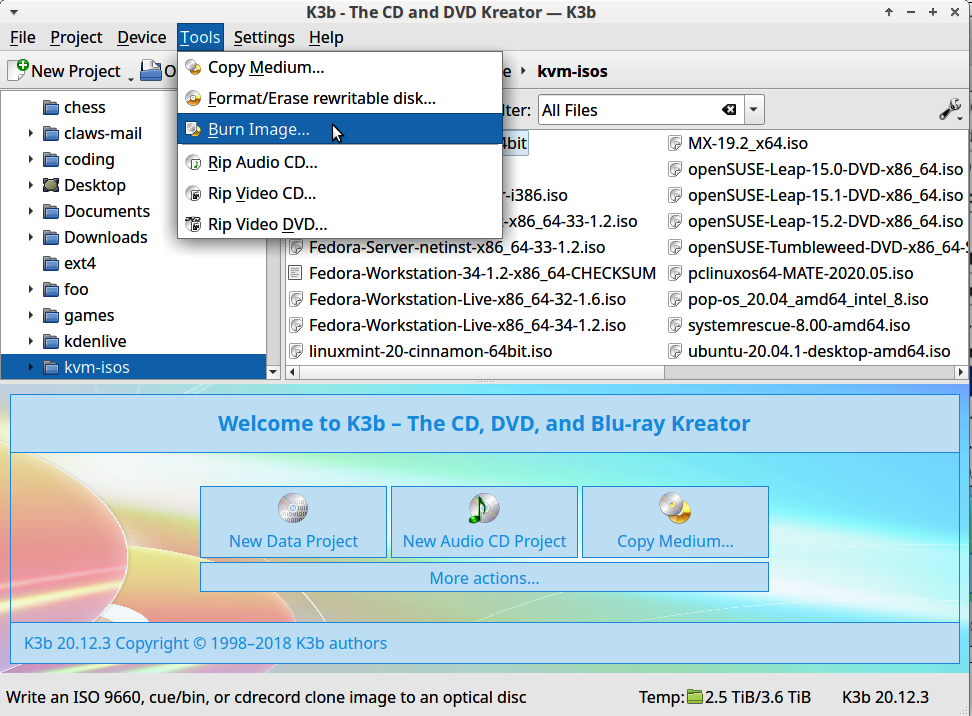Click the New Project toolbar icon

coord(15,71)
